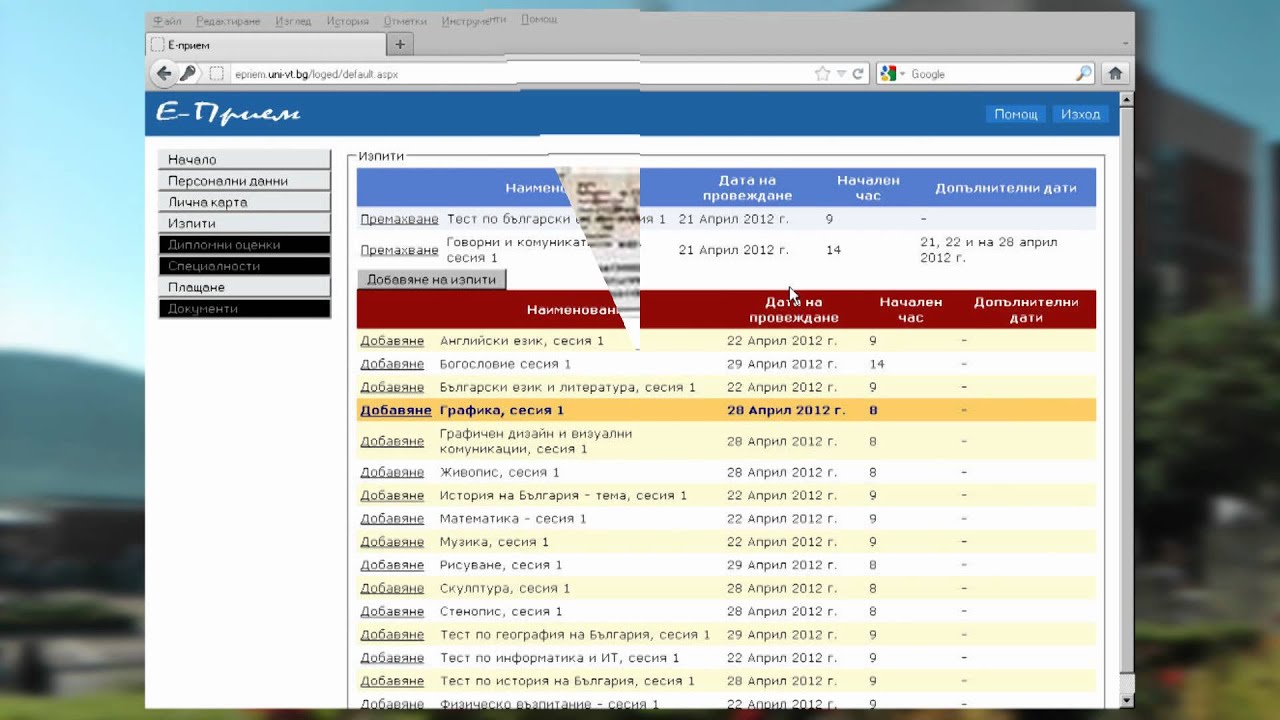Image resolution: width=1280 pixels, height=720 pixels.
Task: Click the key identity icon beside the address bar
Action: (188, 73)
